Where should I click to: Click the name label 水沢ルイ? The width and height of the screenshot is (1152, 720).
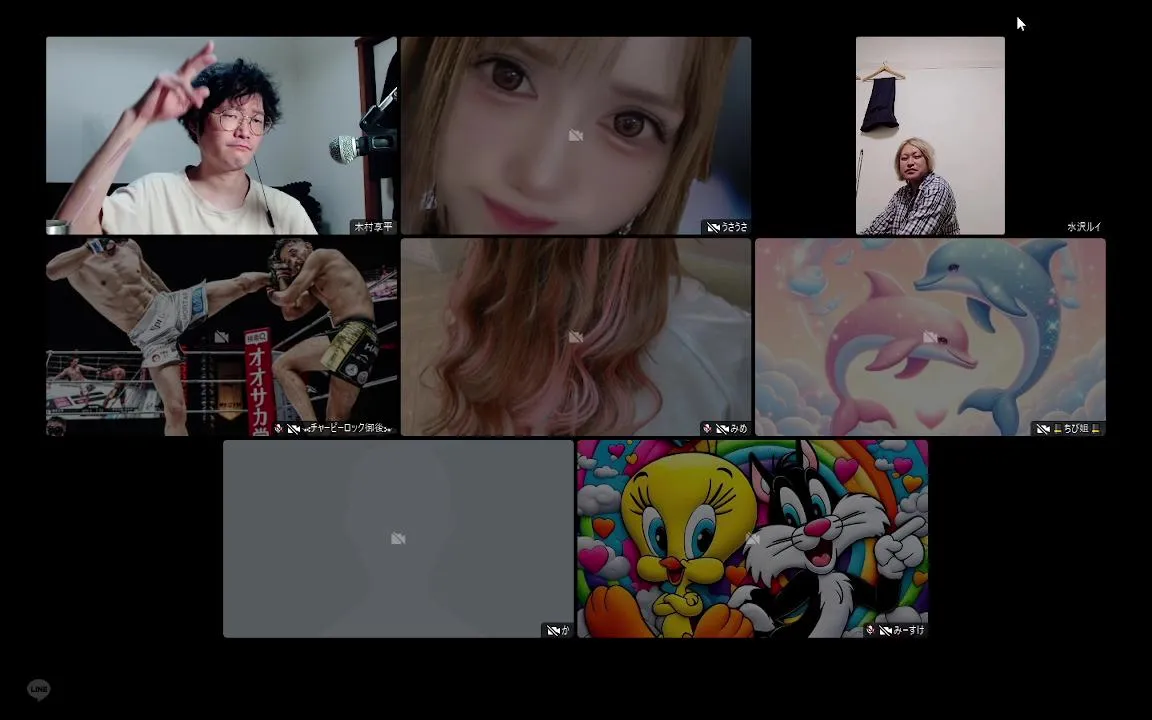click(1084, 227)
